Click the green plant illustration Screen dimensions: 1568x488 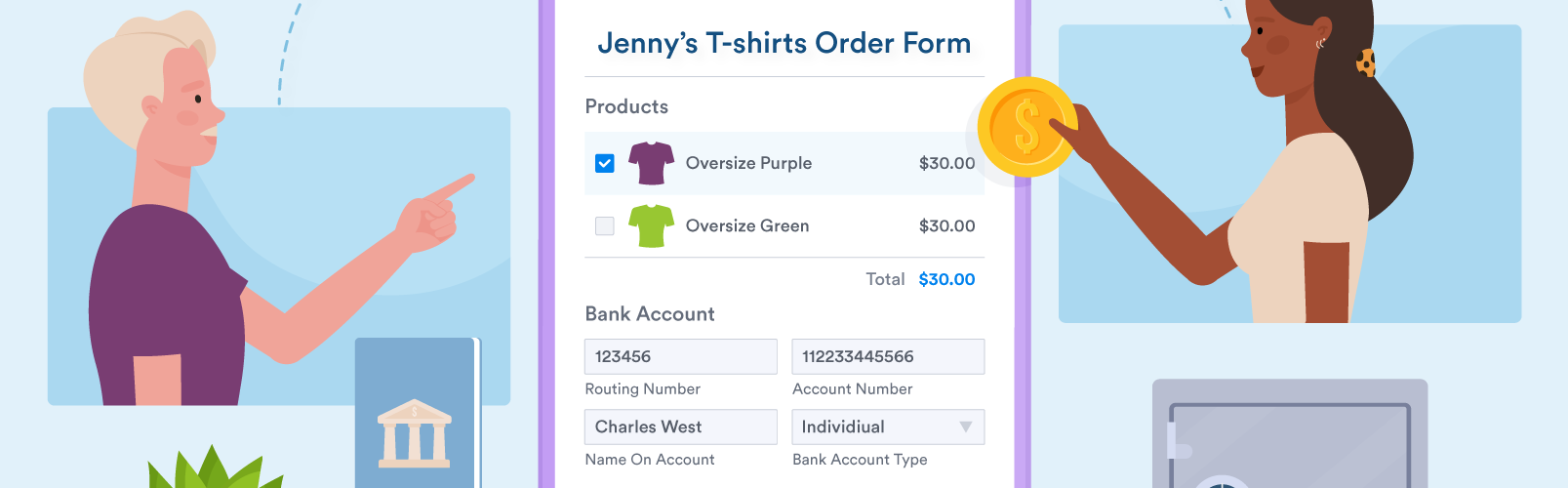[x=213, y=470]
